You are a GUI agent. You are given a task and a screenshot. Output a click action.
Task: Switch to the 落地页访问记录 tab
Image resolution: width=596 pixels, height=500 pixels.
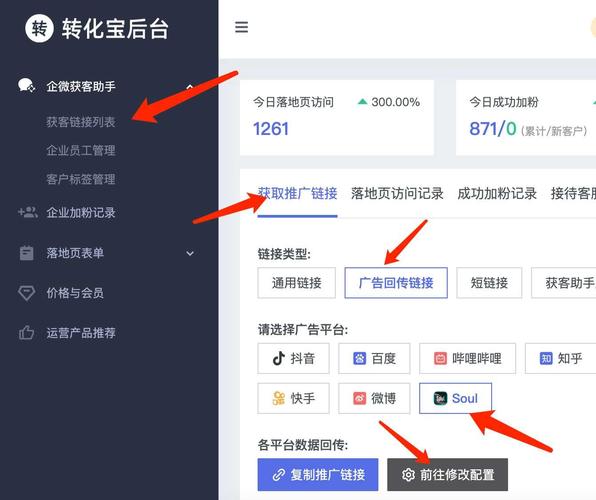pyautogui.click(x=397, y=194)
